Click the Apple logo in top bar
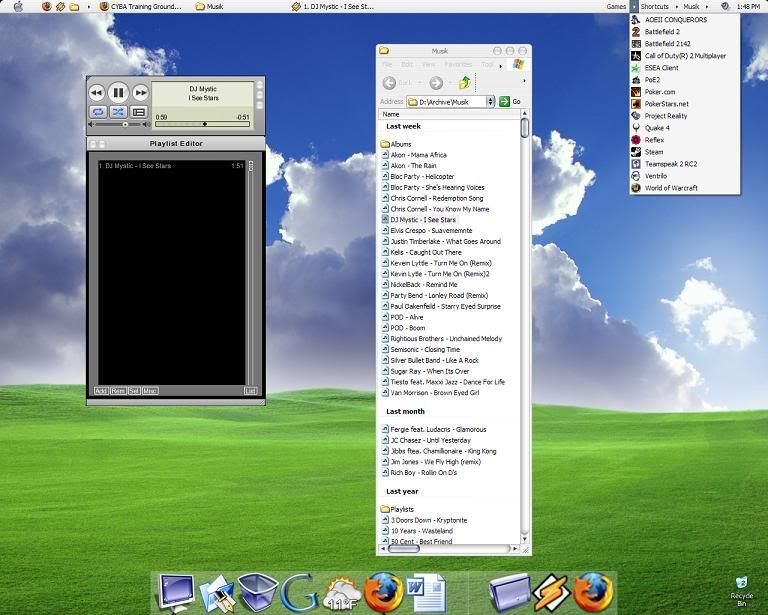The image size is (768, 615). [18, 6]
